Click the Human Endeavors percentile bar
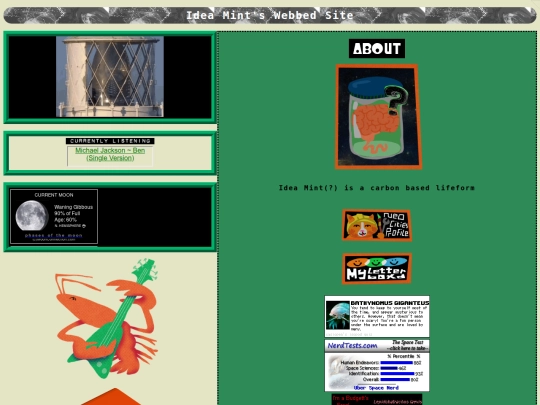Screen dimensions: 540x405 tap(397, 363)
